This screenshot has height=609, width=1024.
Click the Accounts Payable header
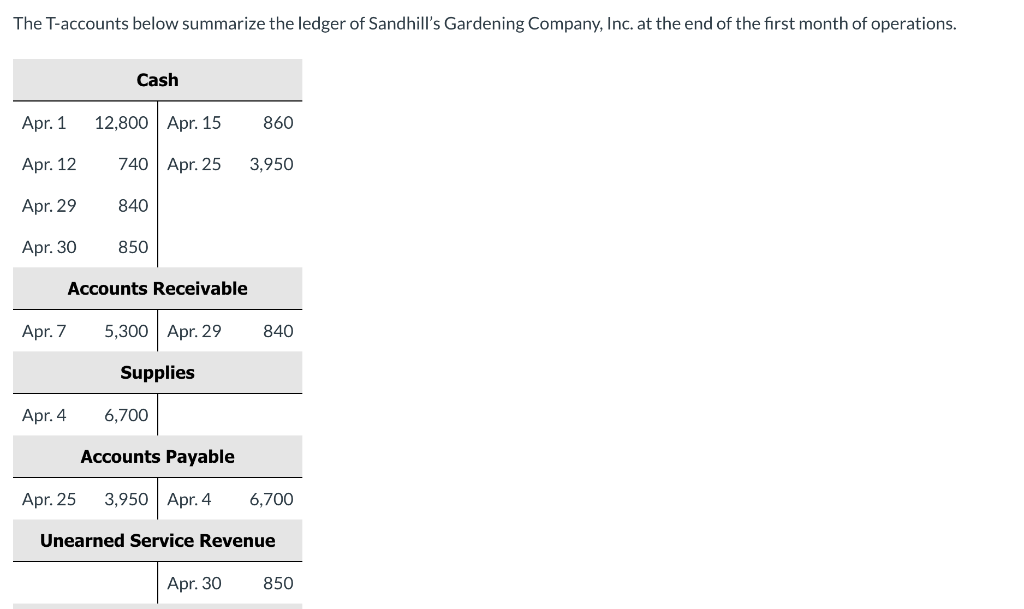pos(157,457)
